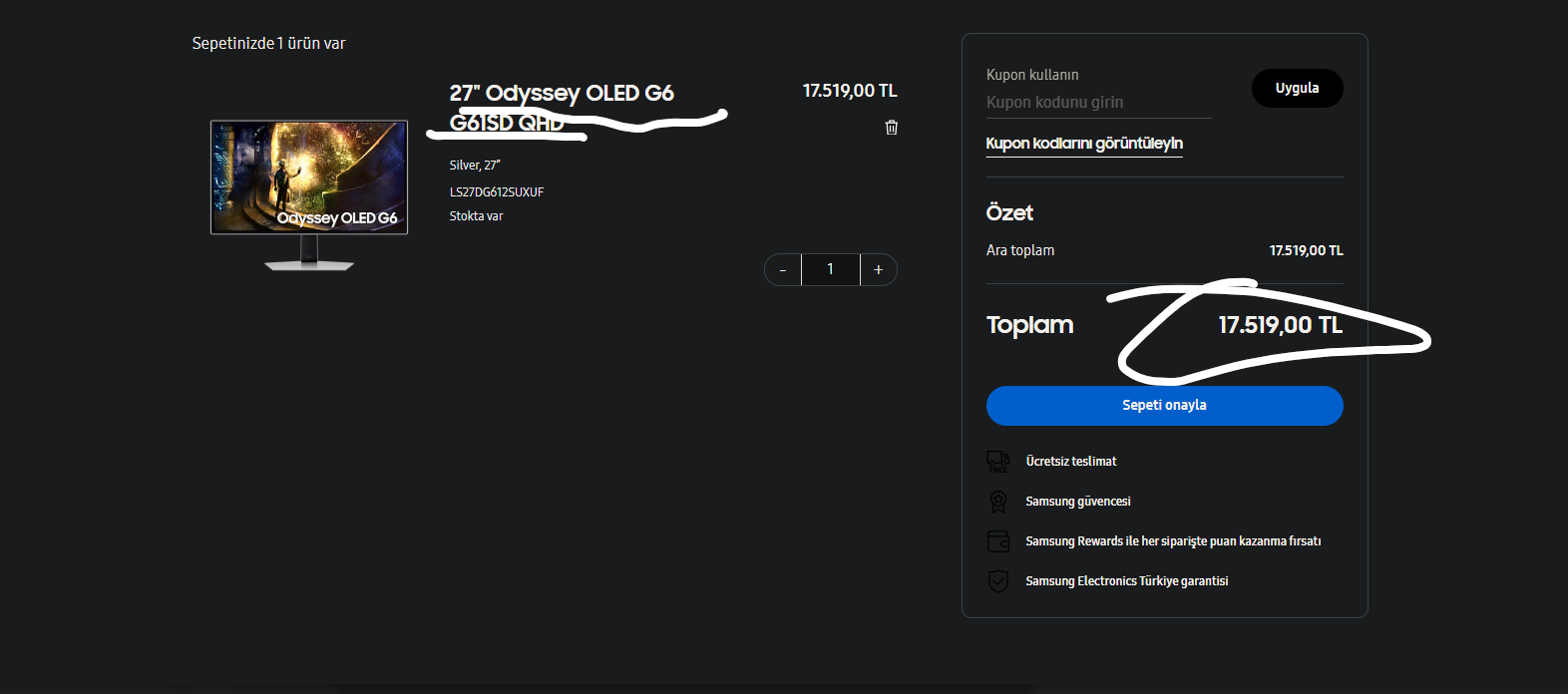Screen dimensions: 1568x694
Task: Confirm cart with Sepeti onayla button
Action: point(1164,406)
